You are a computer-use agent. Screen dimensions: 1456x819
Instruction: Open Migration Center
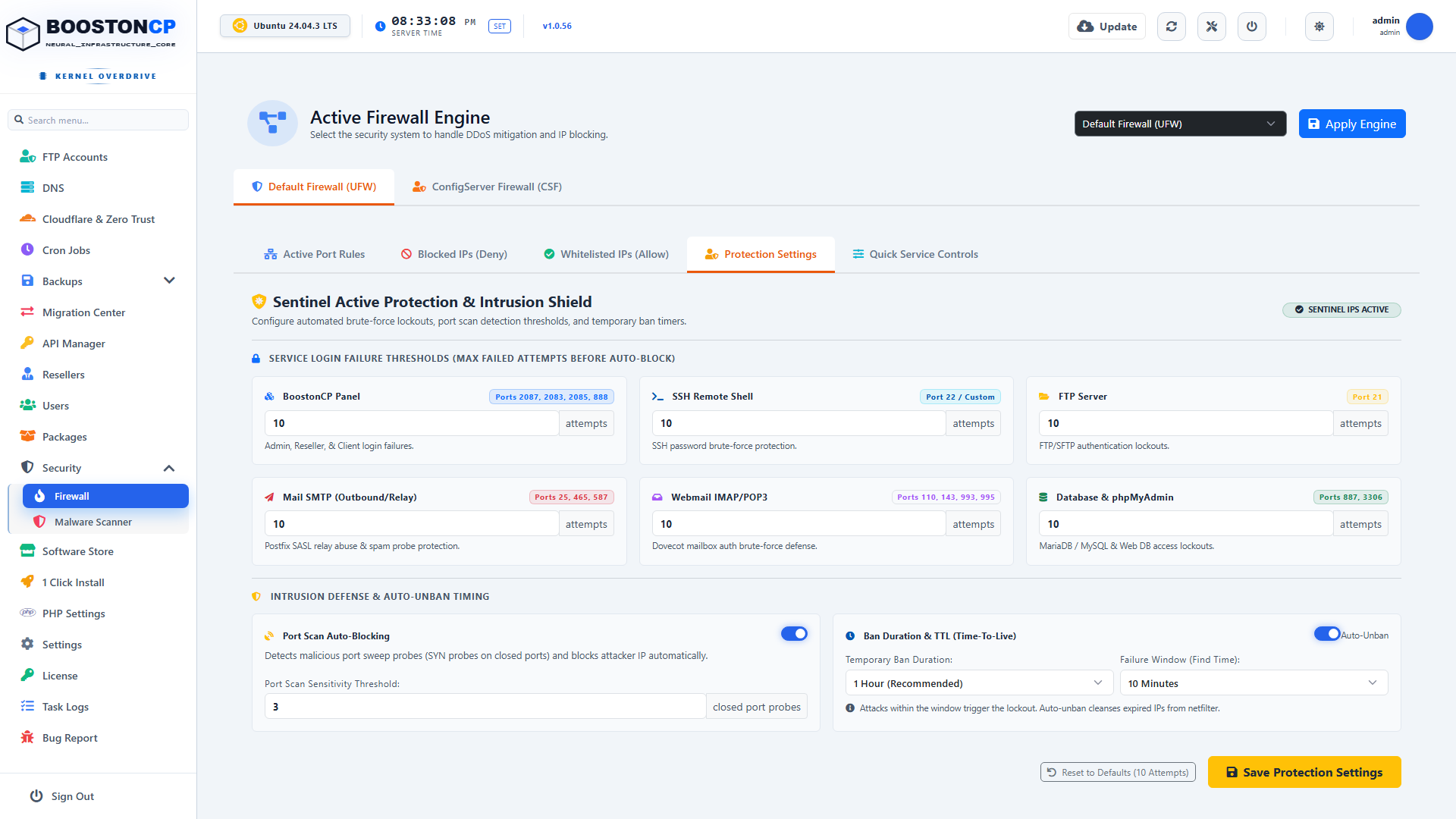click(98, 312)
